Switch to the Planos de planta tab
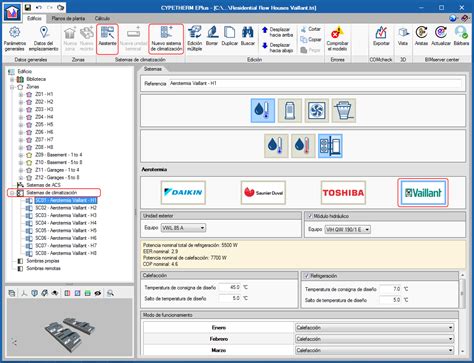 (x=68, y=18)
